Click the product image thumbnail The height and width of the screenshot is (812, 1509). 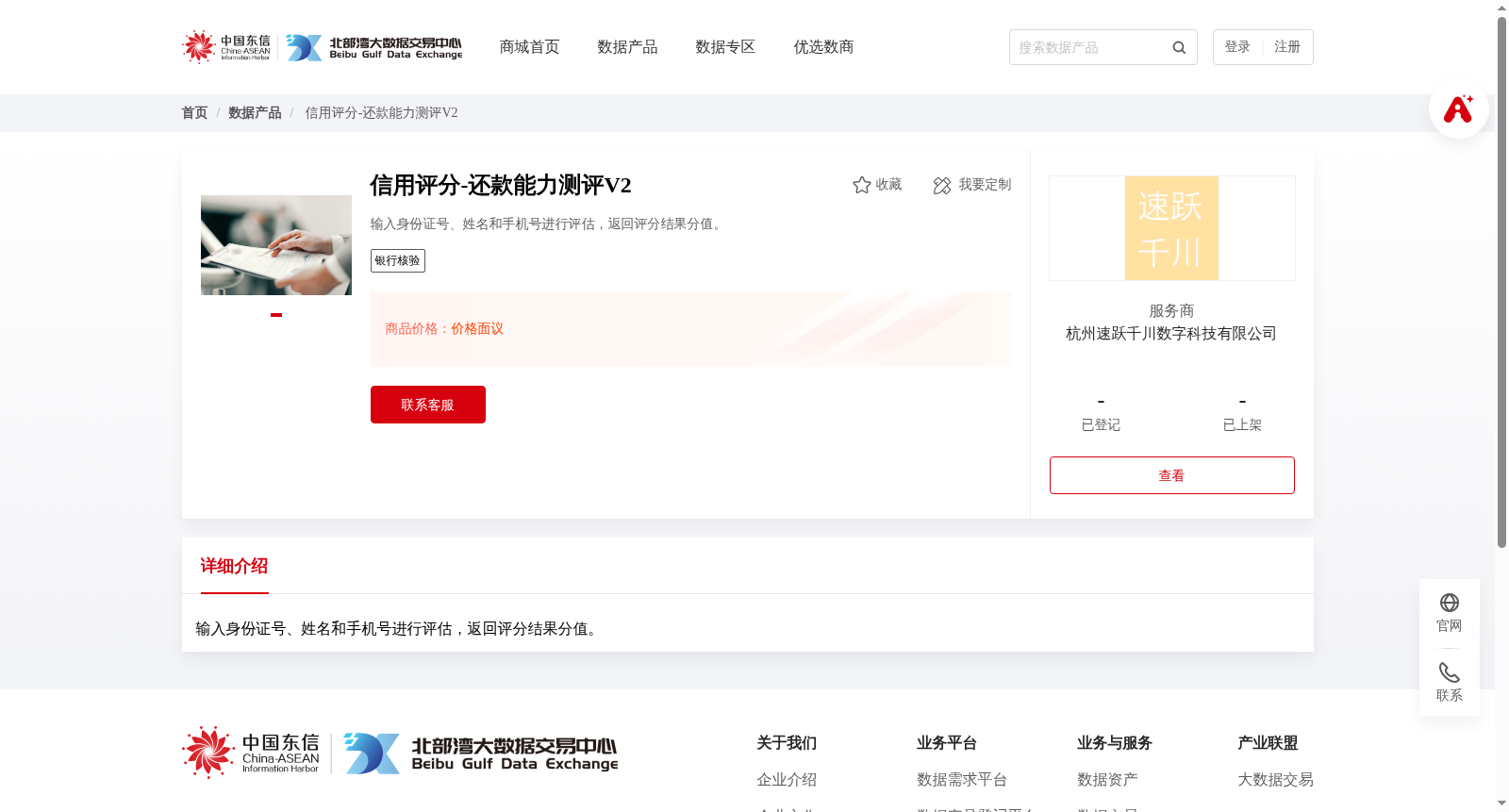pyautogui.click(x=276, y=245)
